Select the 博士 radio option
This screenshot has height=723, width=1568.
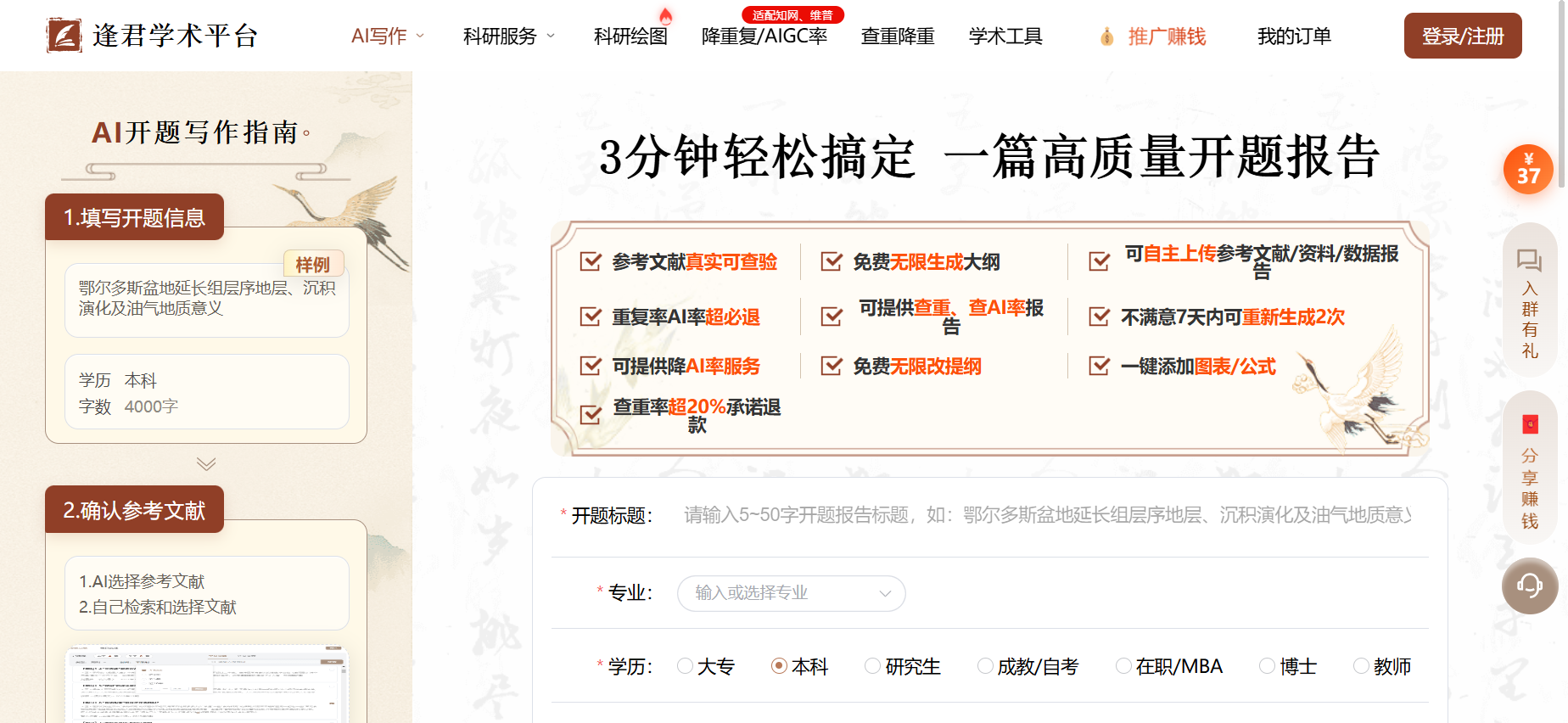tap(1288, 666)
